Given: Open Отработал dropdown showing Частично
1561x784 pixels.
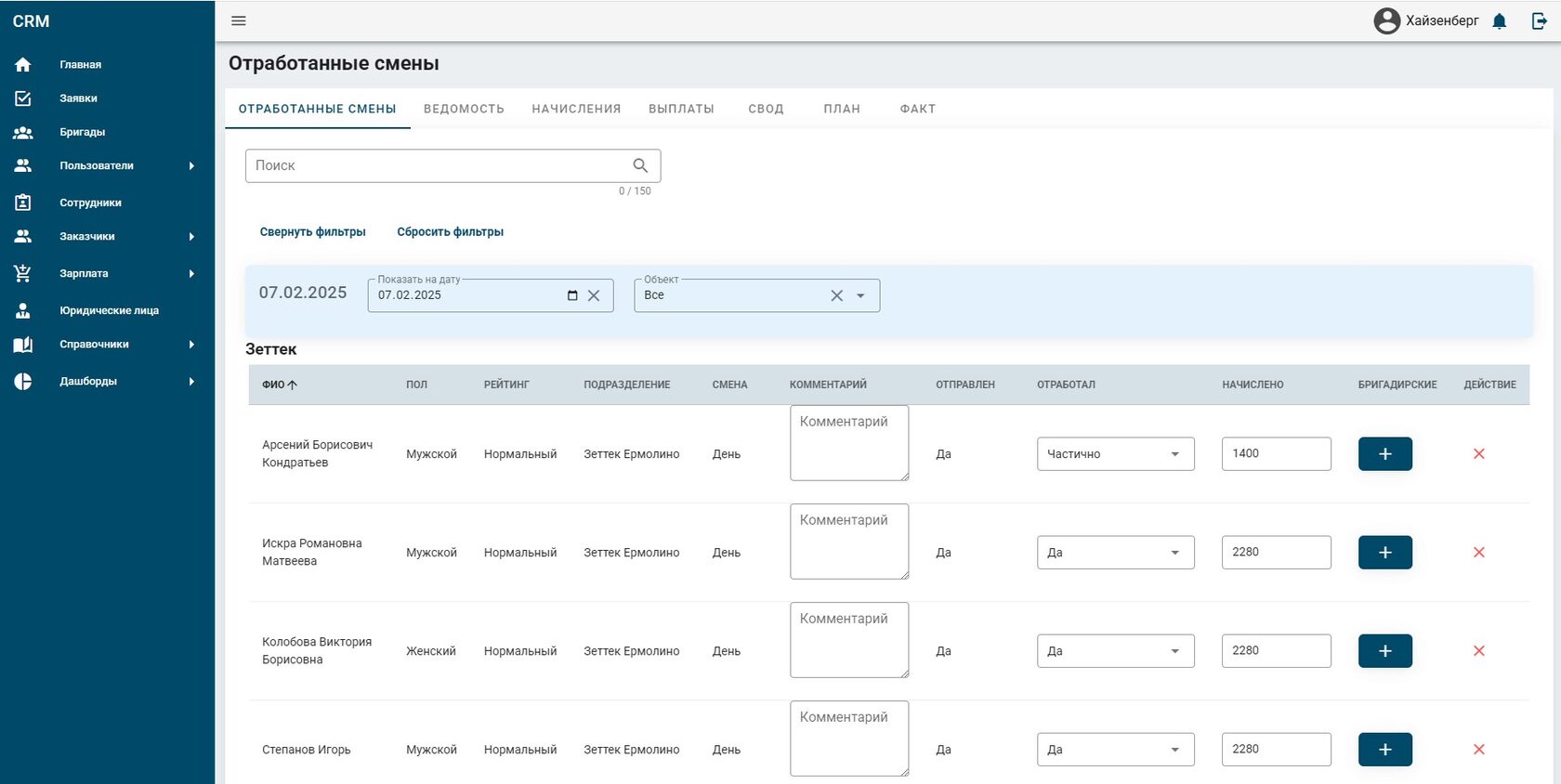Looking at the screenshot, I should (1116, 454).
